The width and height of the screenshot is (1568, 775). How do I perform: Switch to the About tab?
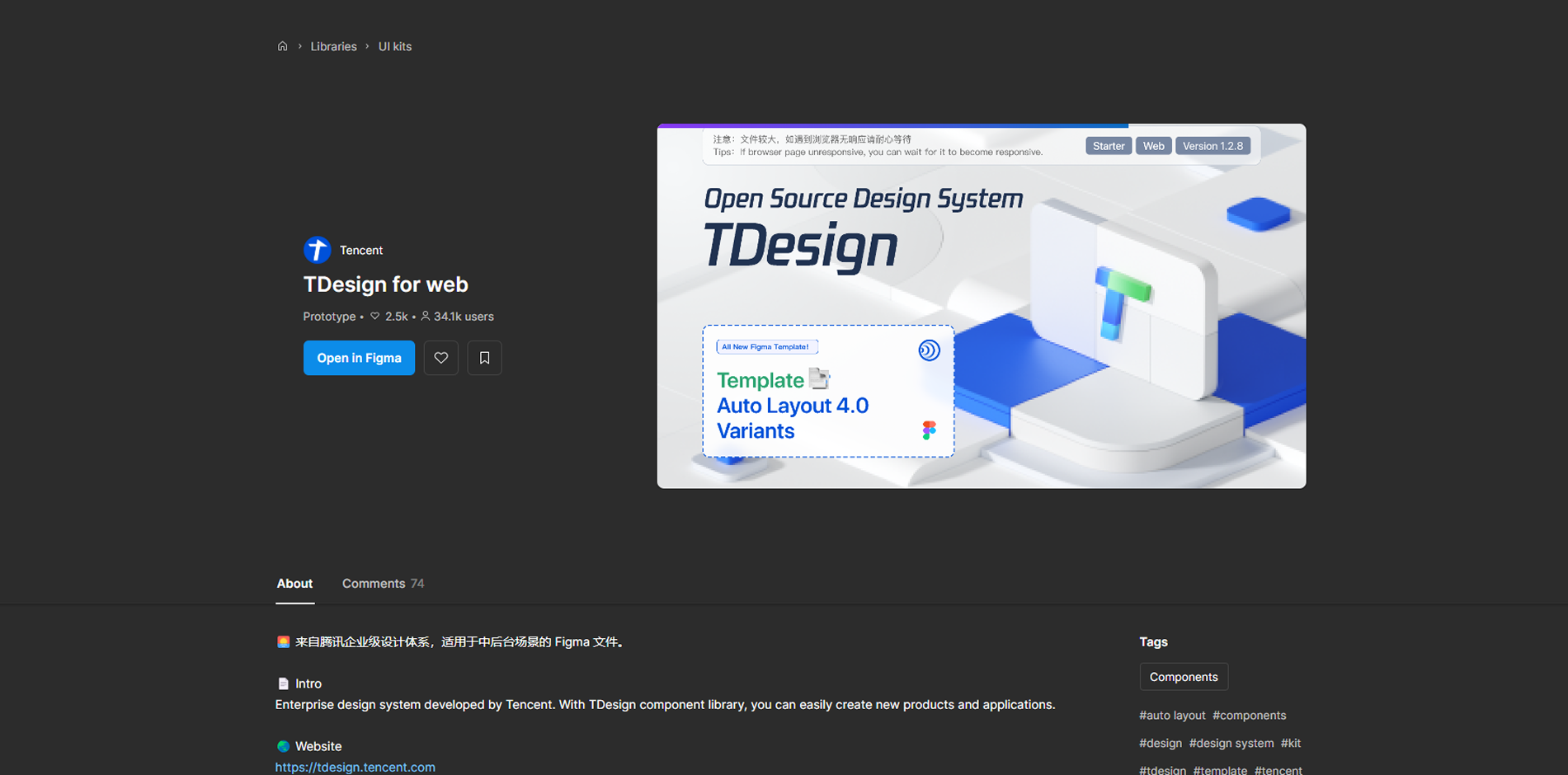click(x=294, y=583)
